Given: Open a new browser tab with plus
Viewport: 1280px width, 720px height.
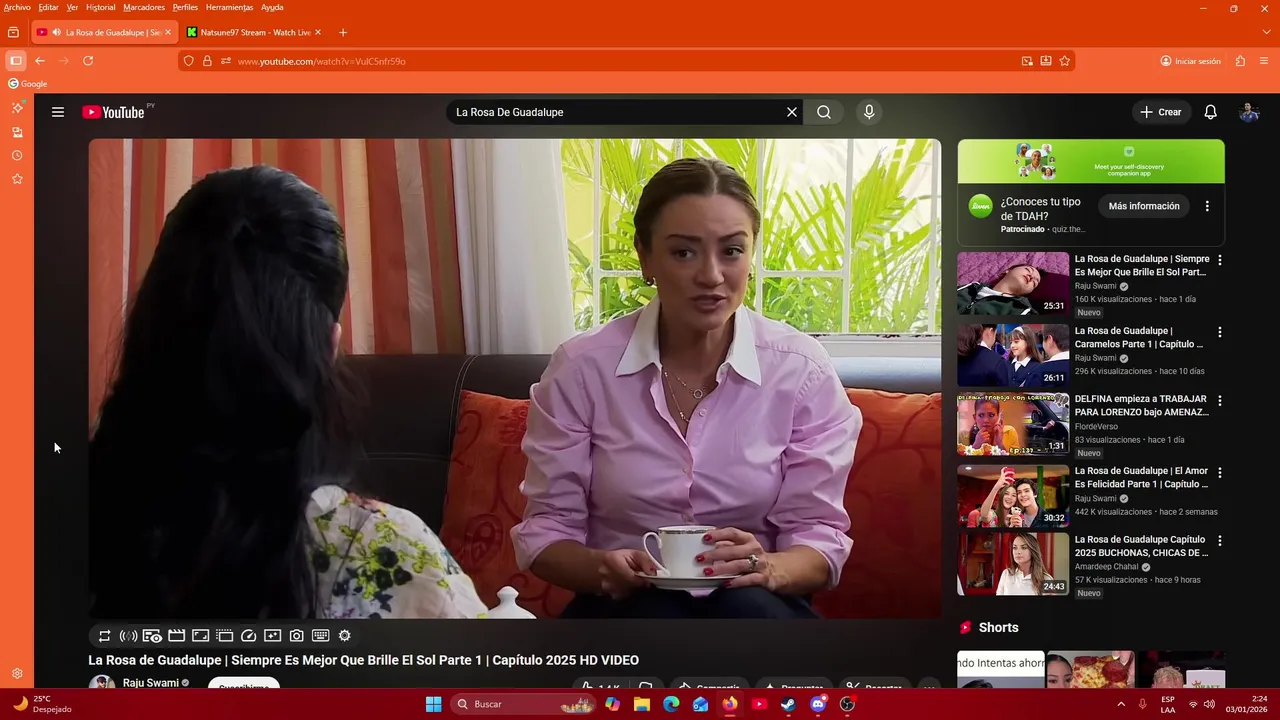Looking at the screenshot, I should point(343,32).
